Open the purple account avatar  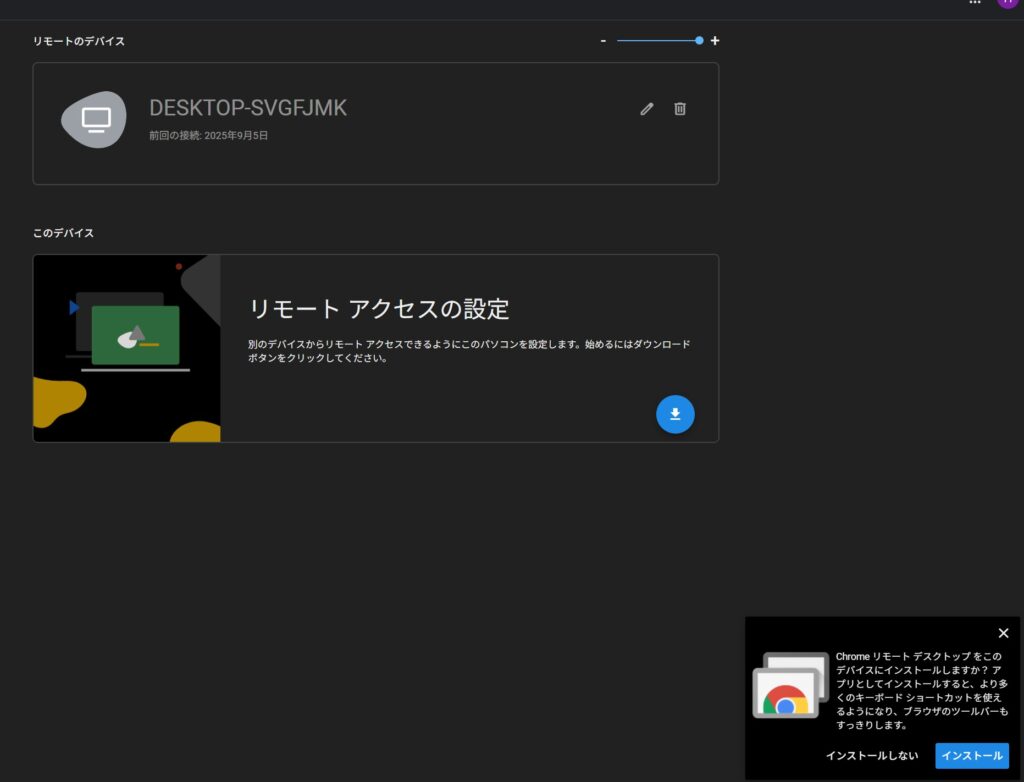click(1008, 3)
